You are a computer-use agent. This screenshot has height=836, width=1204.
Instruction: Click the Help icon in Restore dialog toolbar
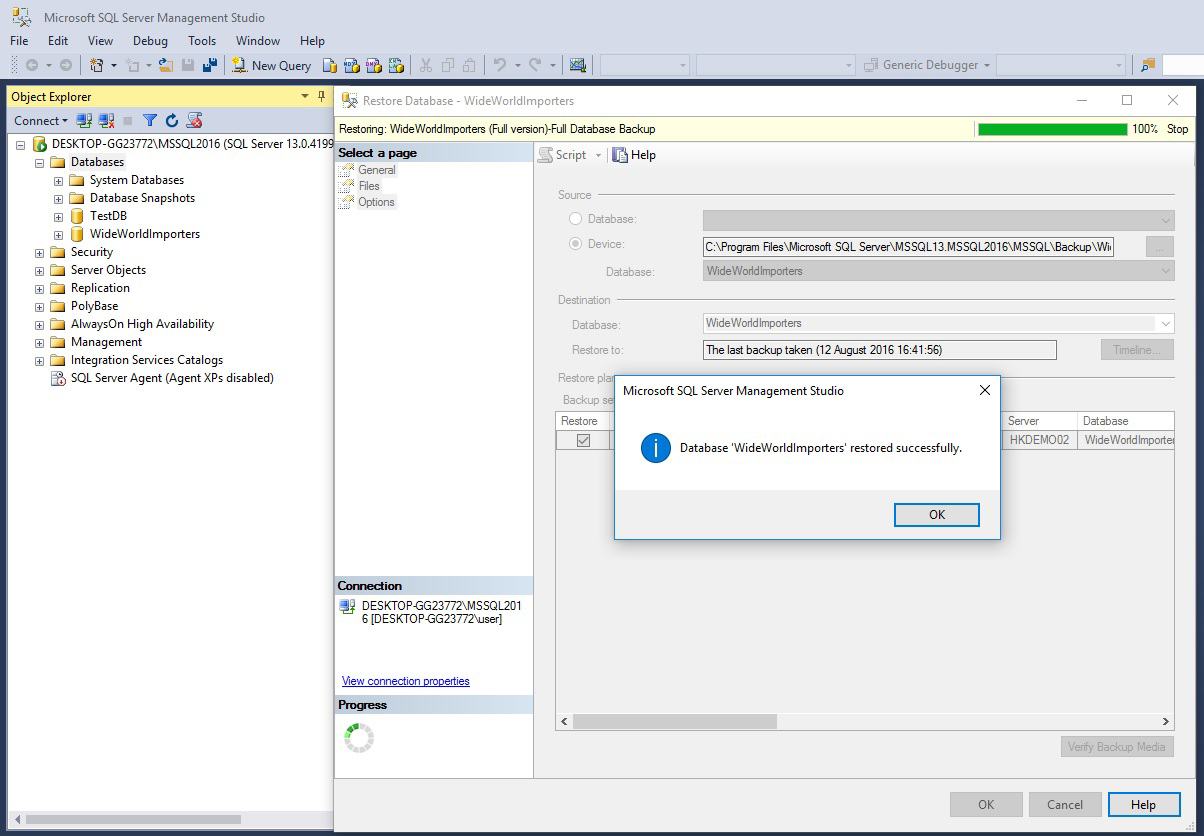(620, 155)
